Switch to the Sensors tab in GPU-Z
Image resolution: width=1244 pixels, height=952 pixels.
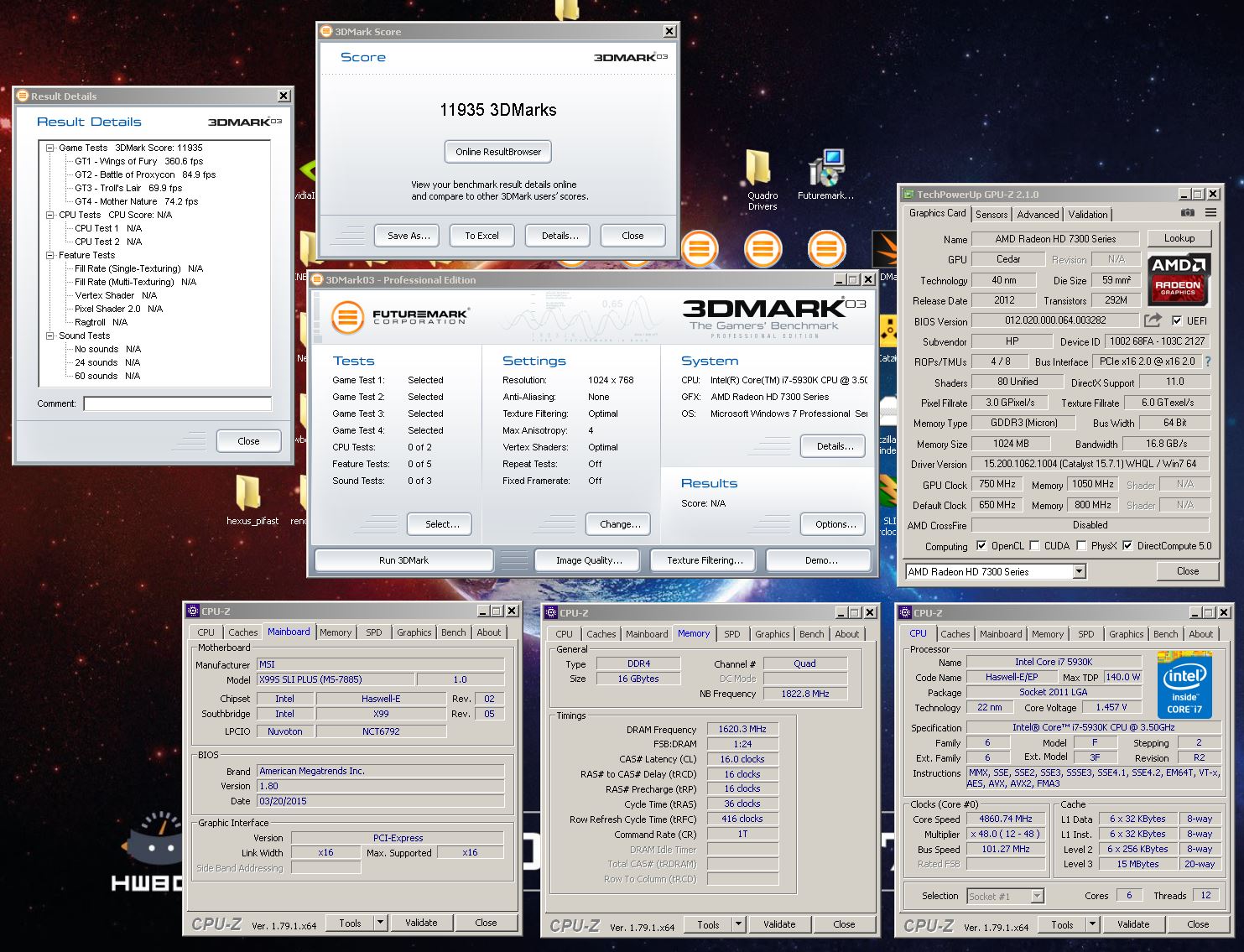pyautogui.click(x=992, y=215)
